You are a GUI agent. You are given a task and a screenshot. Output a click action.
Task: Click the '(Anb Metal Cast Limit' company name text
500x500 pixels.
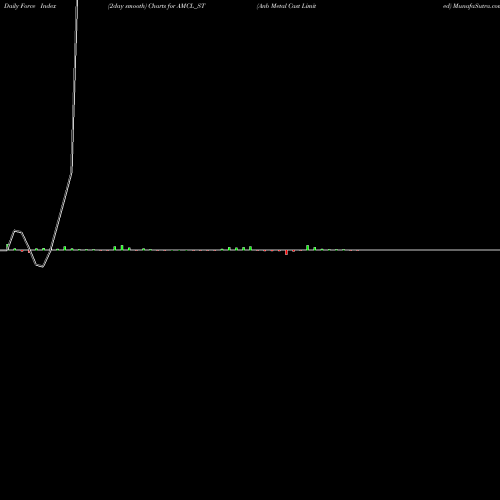tap(286, 6)
